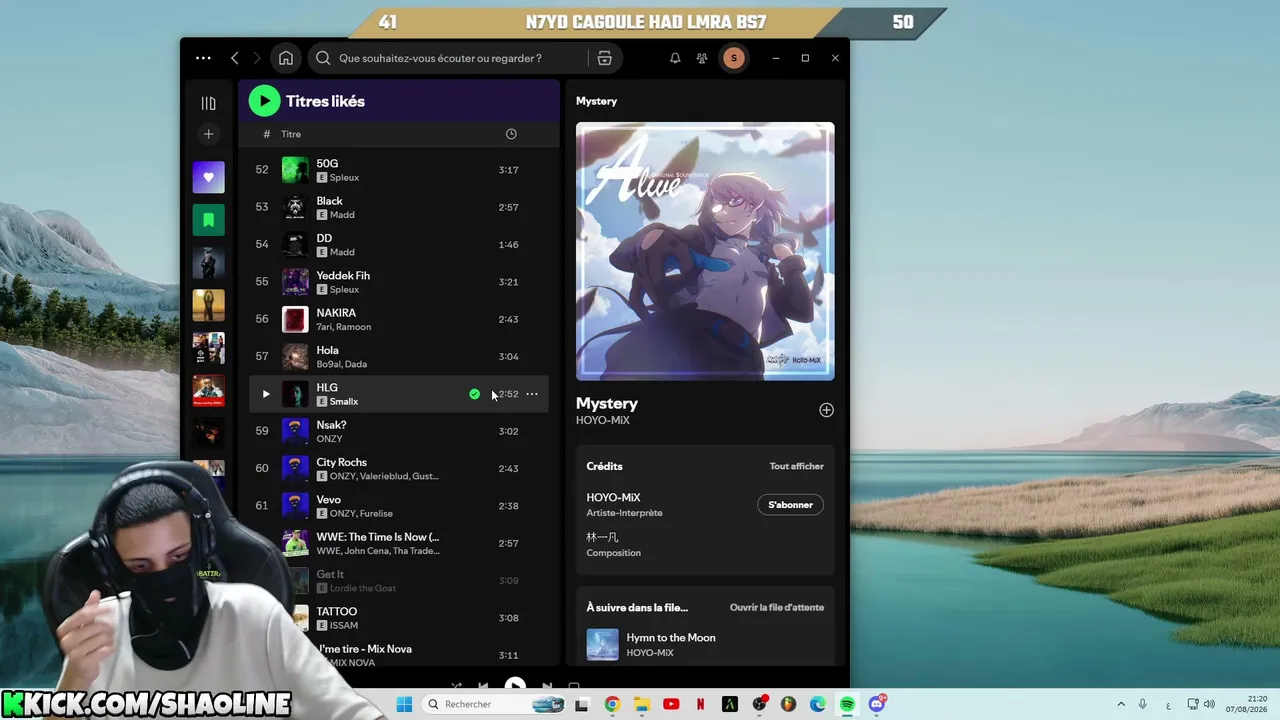The image size is (1280, 720).
Task: Select the 50G track row
Action: pyautogui.click(x=399, y=170)
